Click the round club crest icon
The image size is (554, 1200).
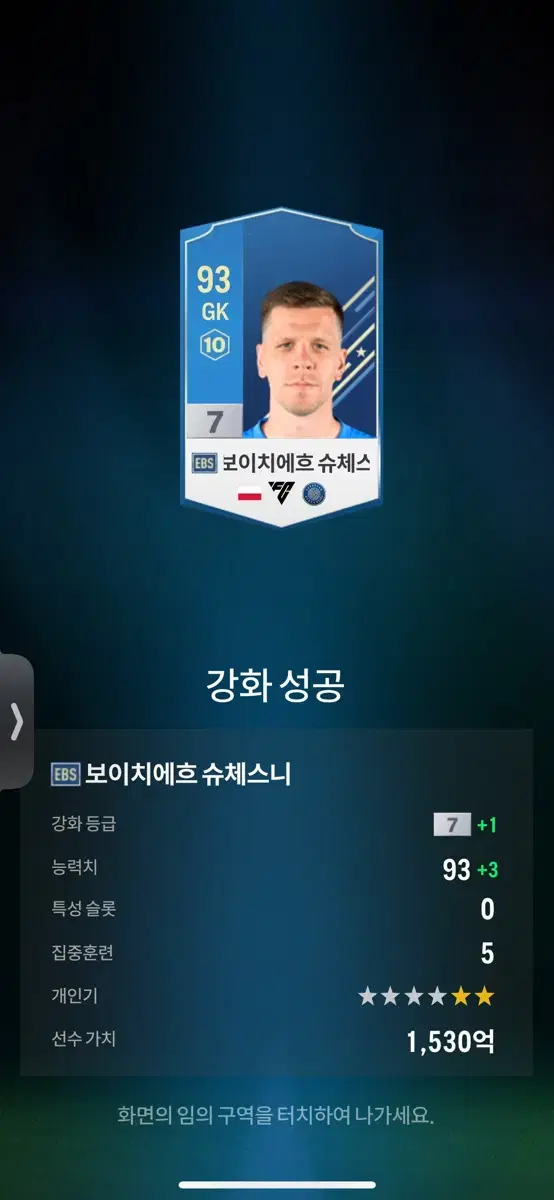click(314, 493)
